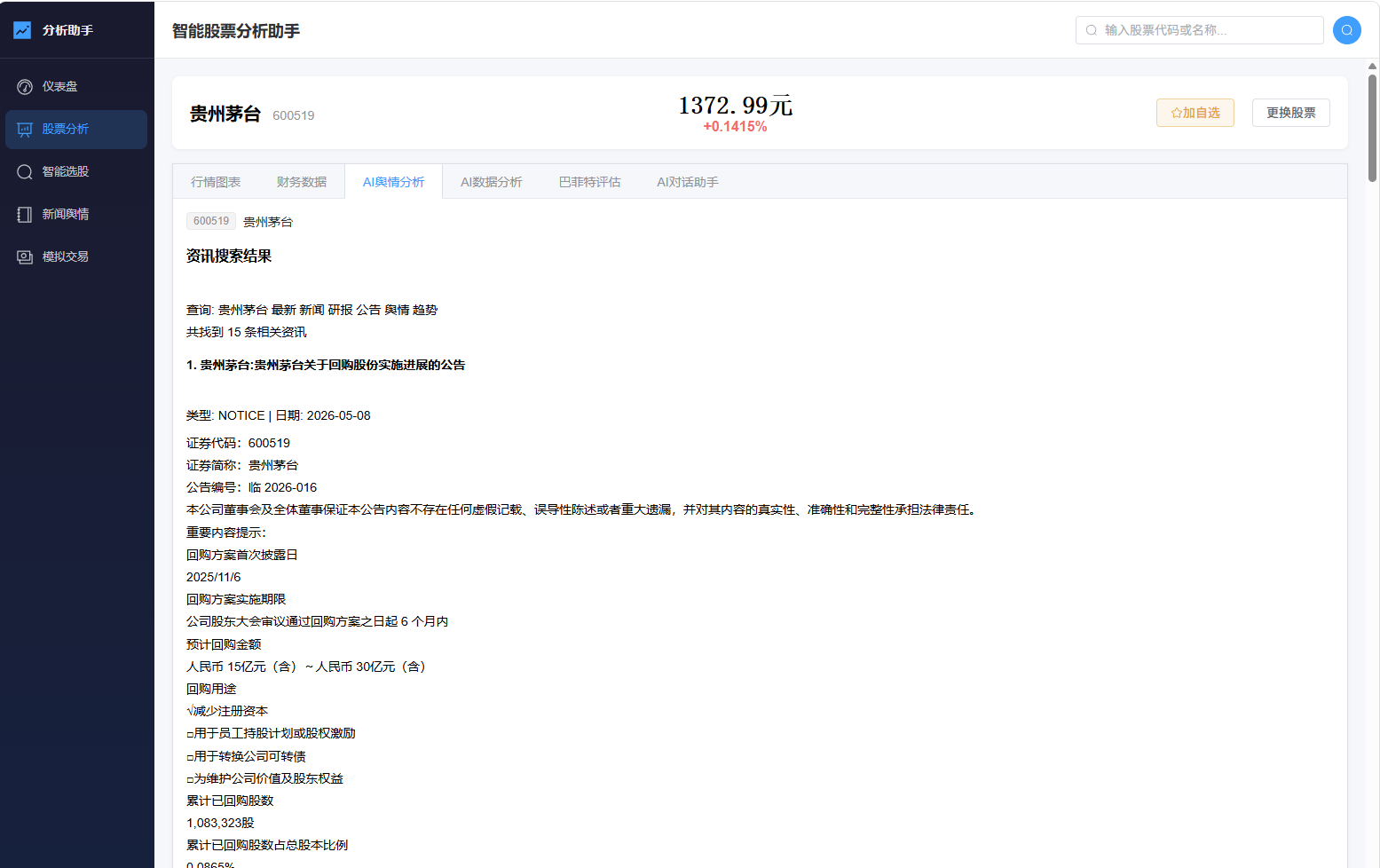Open the 财务数据 tab

click(302, 182)
